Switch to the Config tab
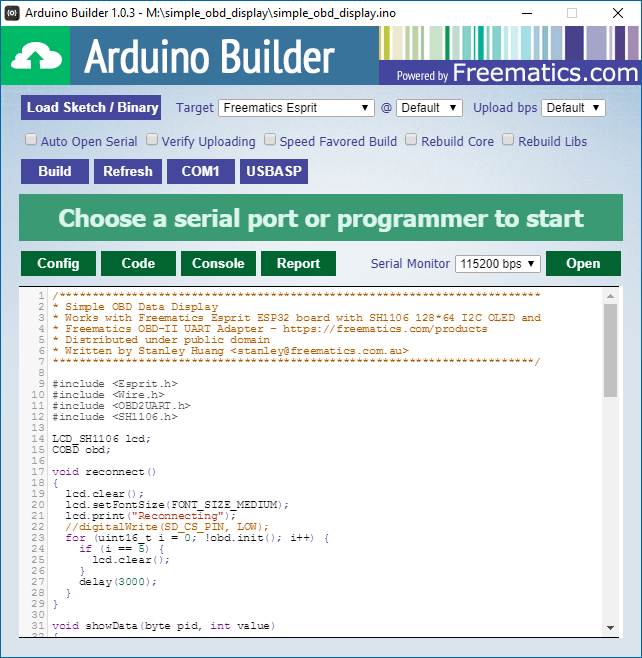This screenshot has height=658, width=642. (58, 264)
